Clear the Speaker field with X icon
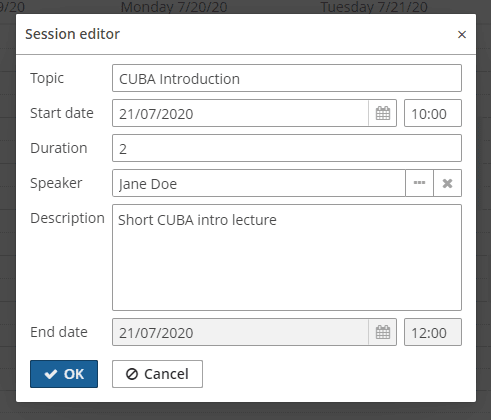This screenshot has height=420, width=491. [x=447, y=183]
